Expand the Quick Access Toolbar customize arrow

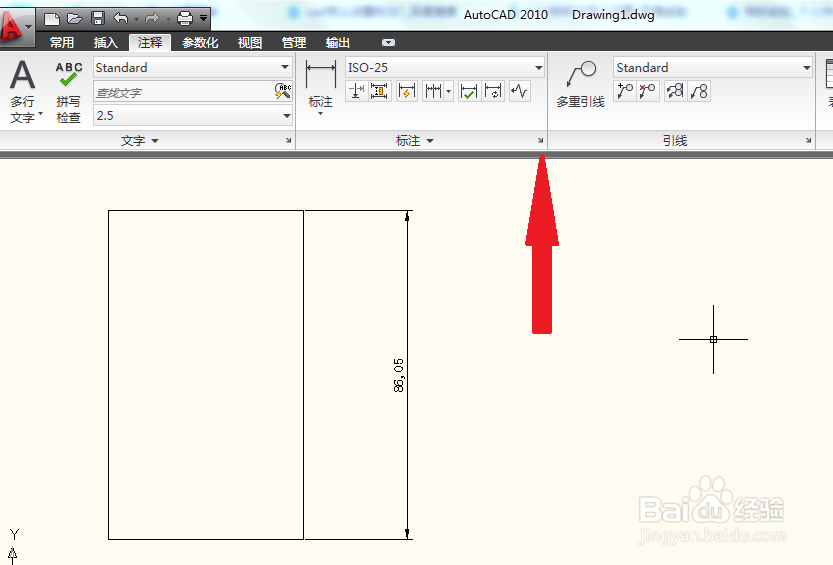[203, 19]
